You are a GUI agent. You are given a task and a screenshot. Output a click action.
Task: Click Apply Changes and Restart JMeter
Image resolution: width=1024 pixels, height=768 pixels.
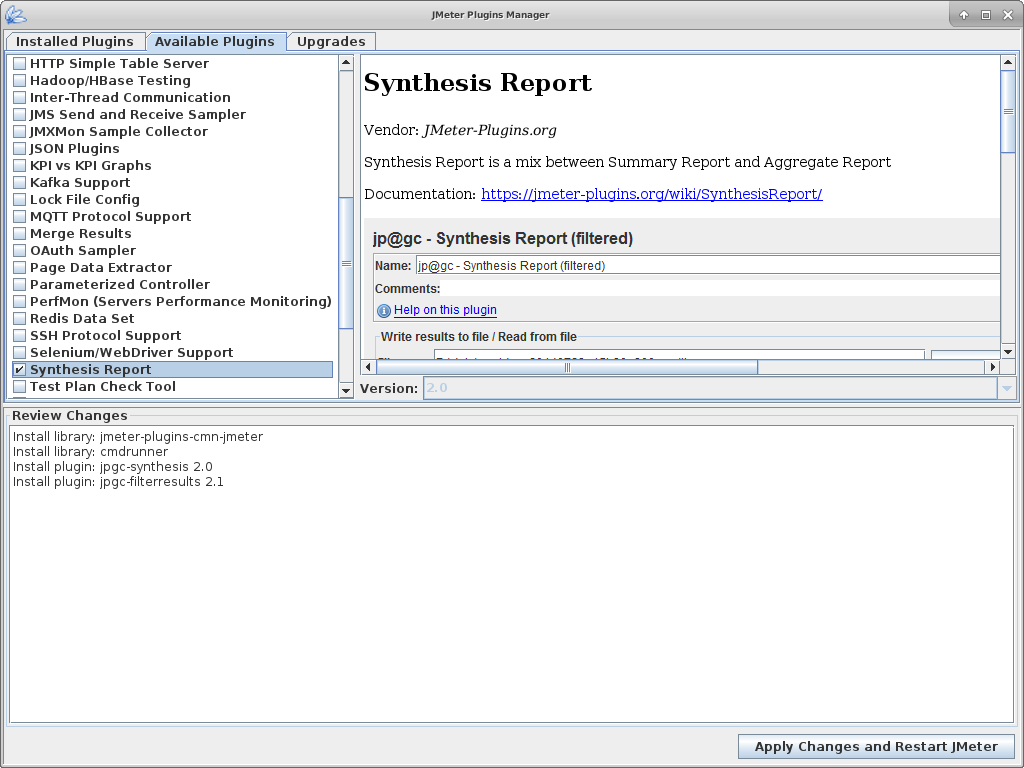point(876,746)
